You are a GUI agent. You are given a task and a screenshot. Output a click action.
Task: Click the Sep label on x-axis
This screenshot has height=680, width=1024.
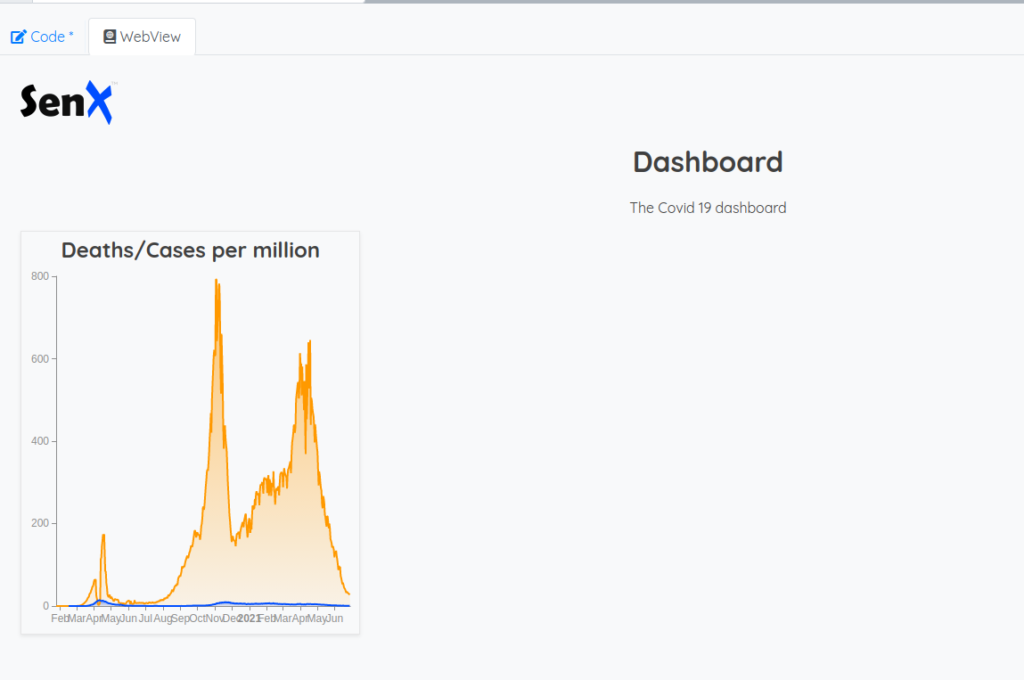click(180, 619)
